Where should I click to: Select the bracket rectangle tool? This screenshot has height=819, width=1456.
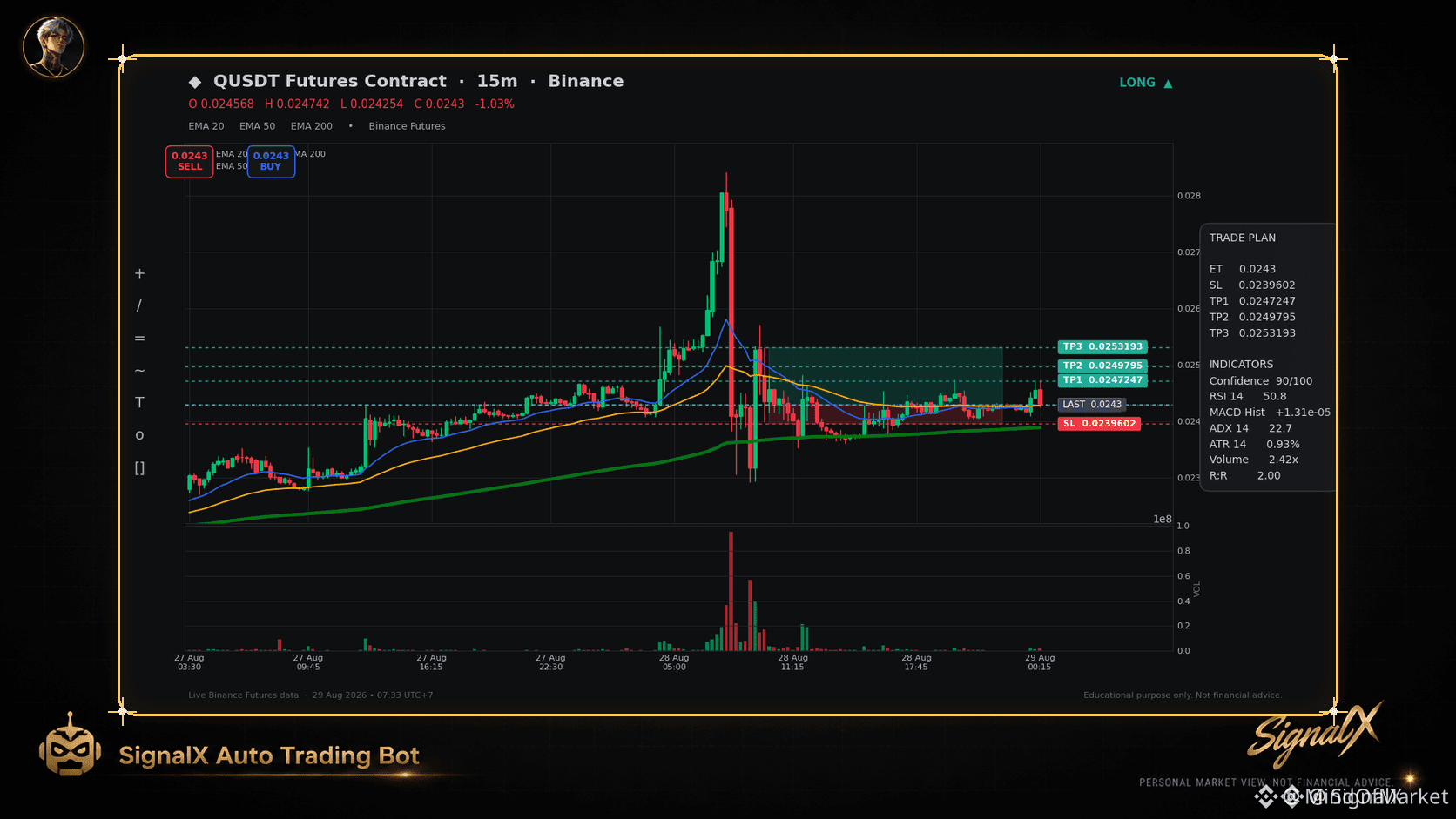click(139, 467)
